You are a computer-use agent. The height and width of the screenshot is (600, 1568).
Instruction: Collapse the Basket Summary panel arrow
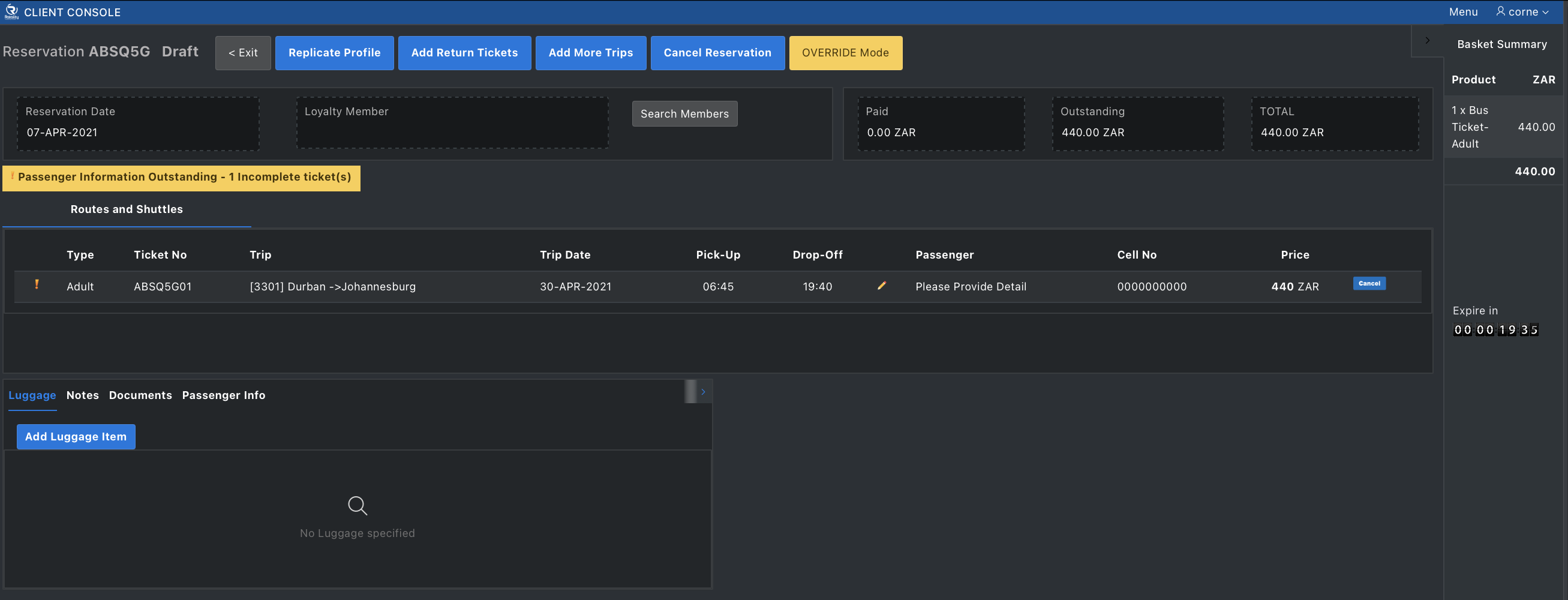coord(1427,41)
